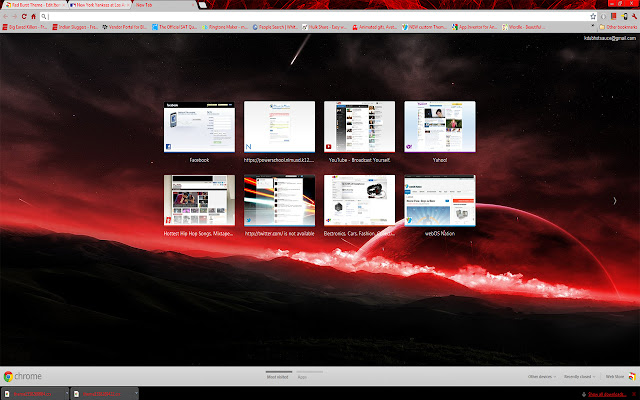Screen dimensions: 640x400
Task: Select the Most visited section
Action: (278, 377)
